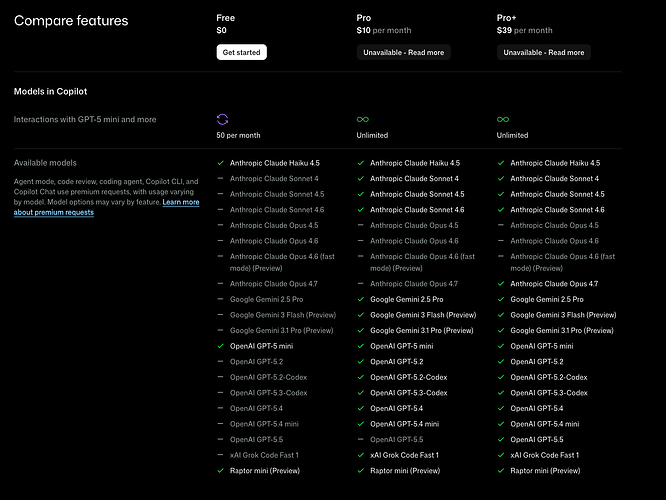
Task: Click the Pro+ plan name heading
Action: 506,18
